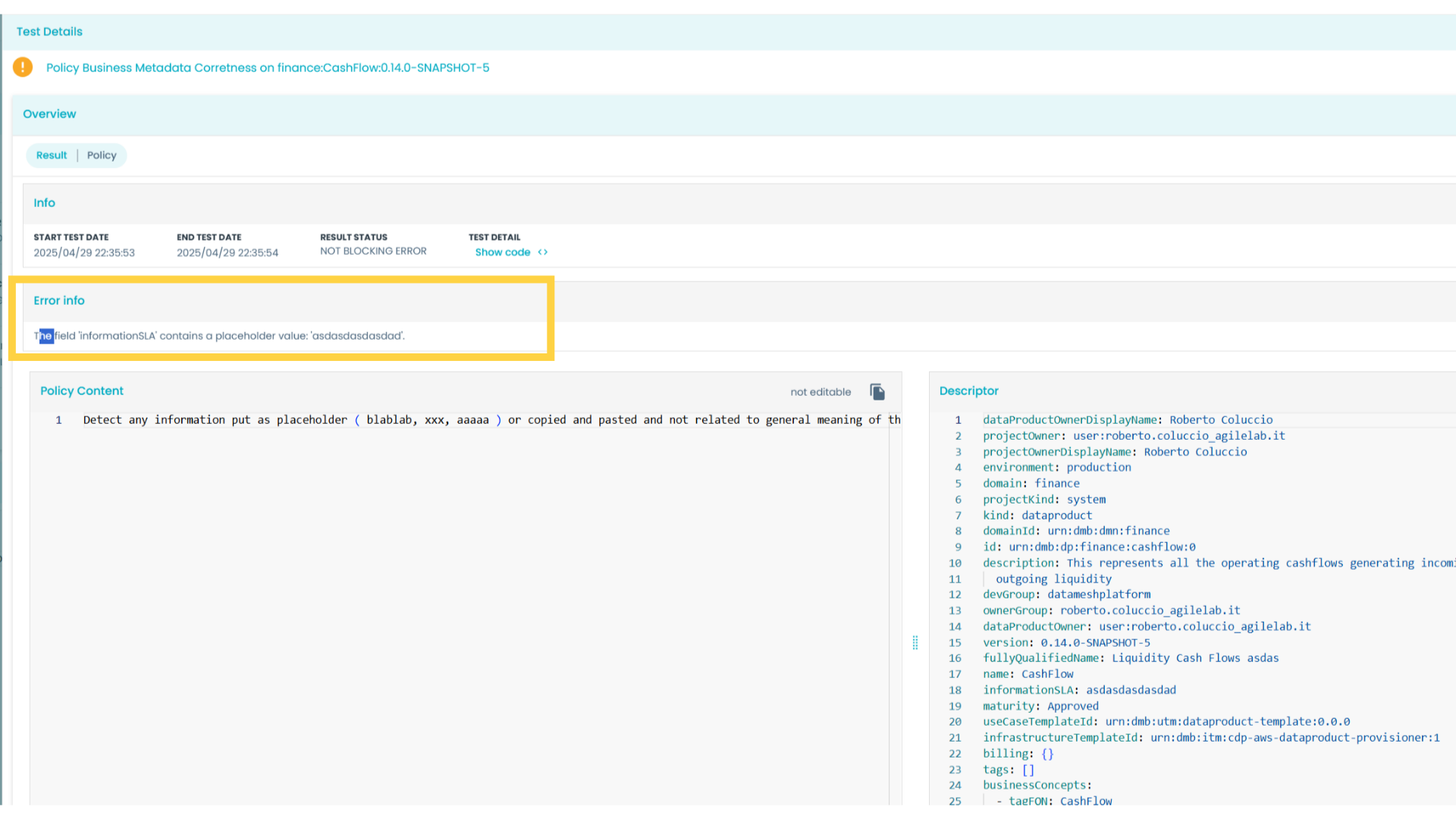1456x819 pixels.
Task: Click descriptor line starting 'description: This represents'
Action: (1219, 563)
